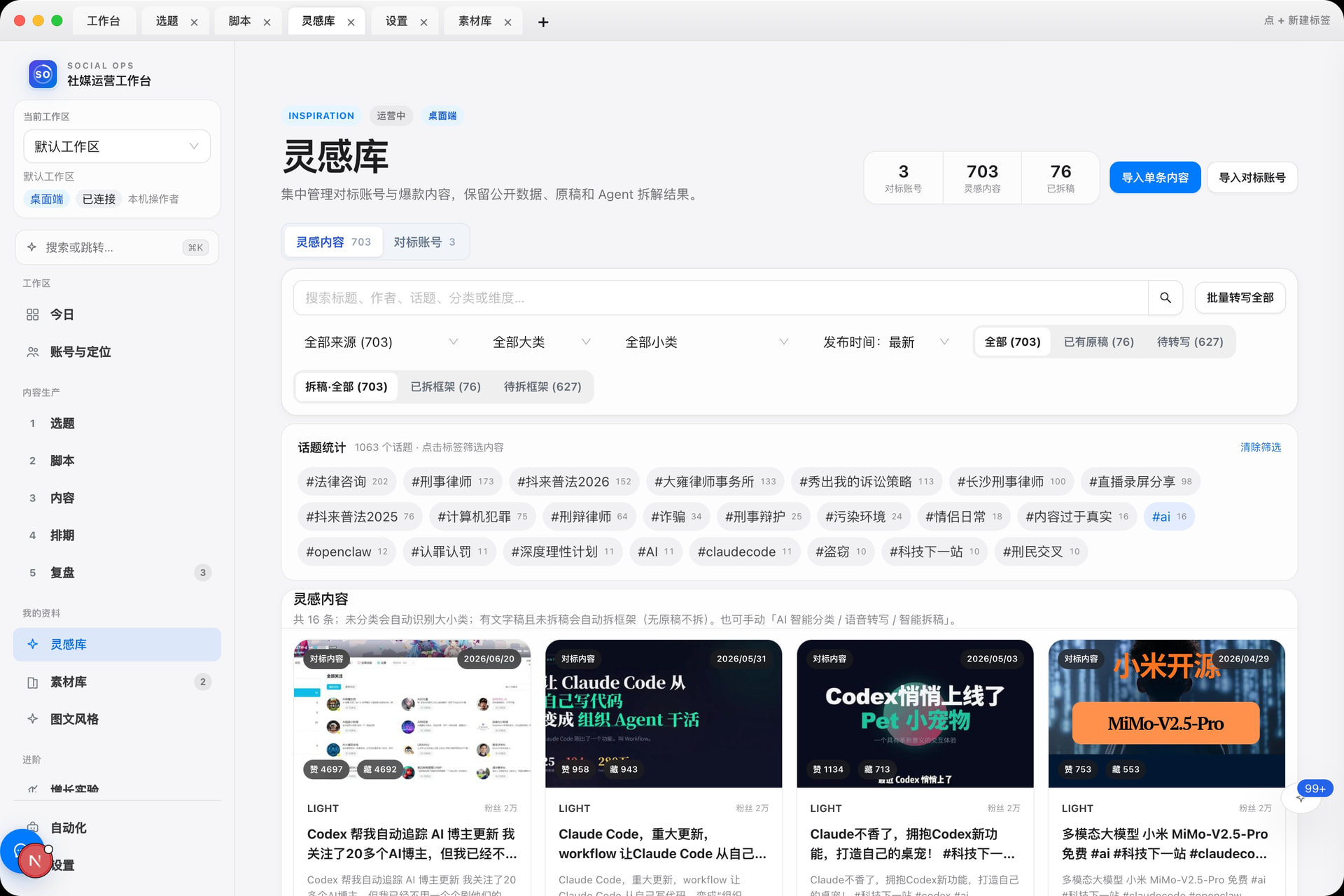Select the 全部 (703) filter segment

point(1012,342)
